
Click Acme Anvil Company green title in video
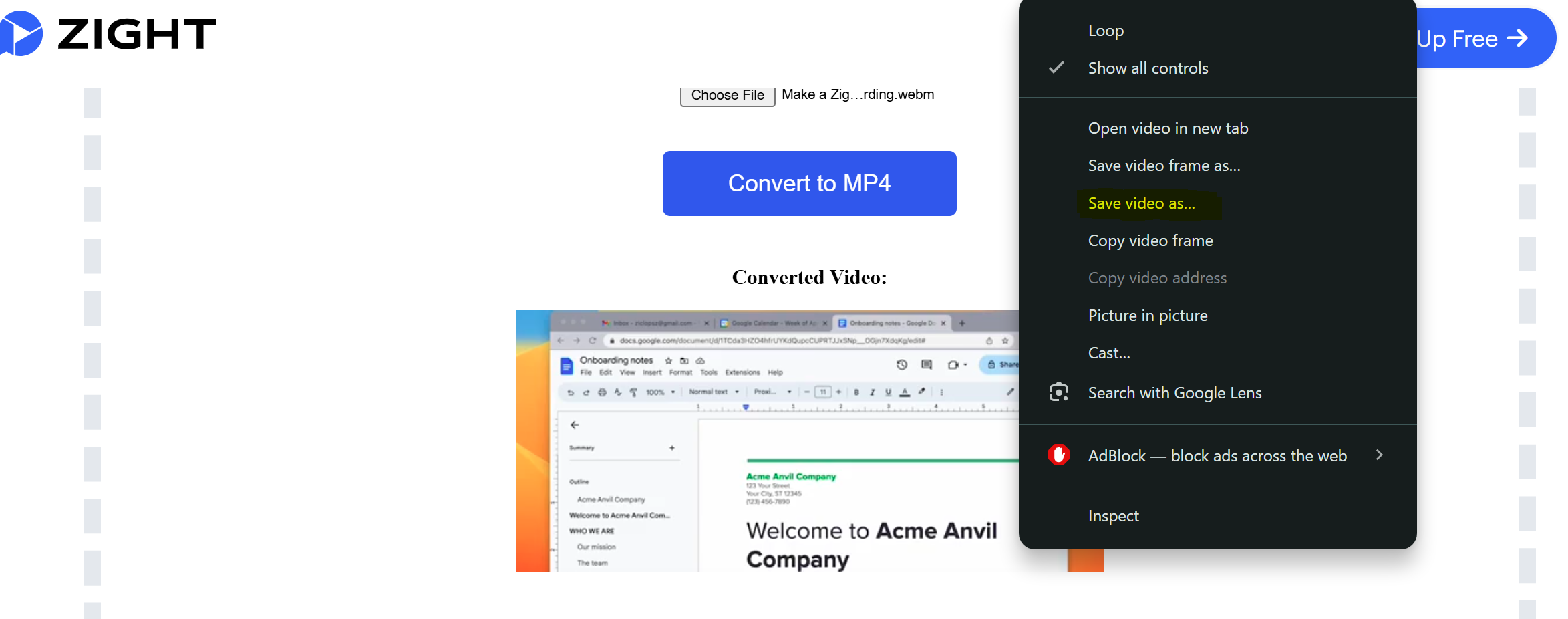791,477
